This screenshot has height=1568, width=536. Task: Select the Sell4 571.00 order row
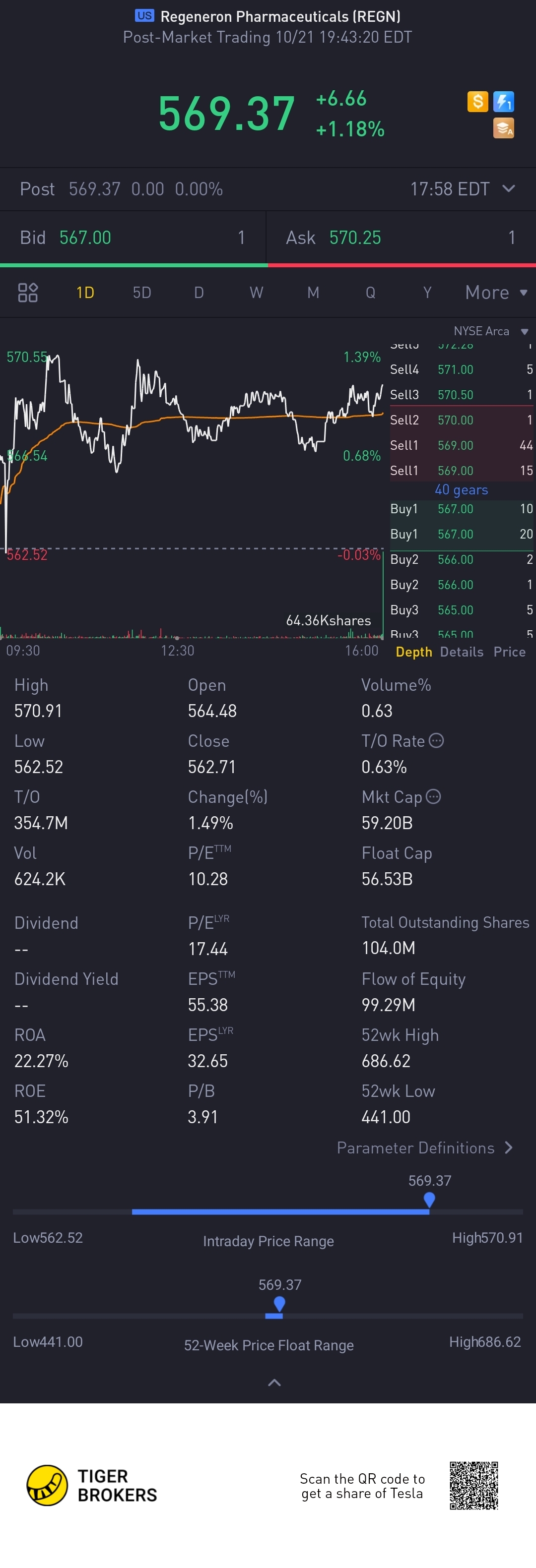click(x=462, y=369)
